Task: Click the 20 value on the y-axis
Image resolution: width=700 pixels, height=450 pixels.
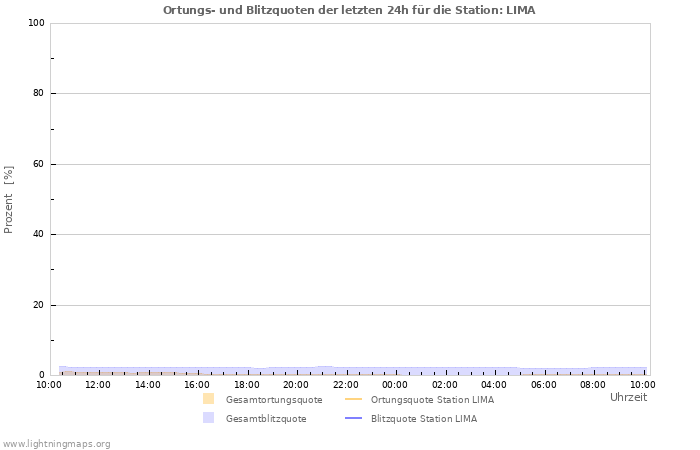Action: [x=39, y=305]
